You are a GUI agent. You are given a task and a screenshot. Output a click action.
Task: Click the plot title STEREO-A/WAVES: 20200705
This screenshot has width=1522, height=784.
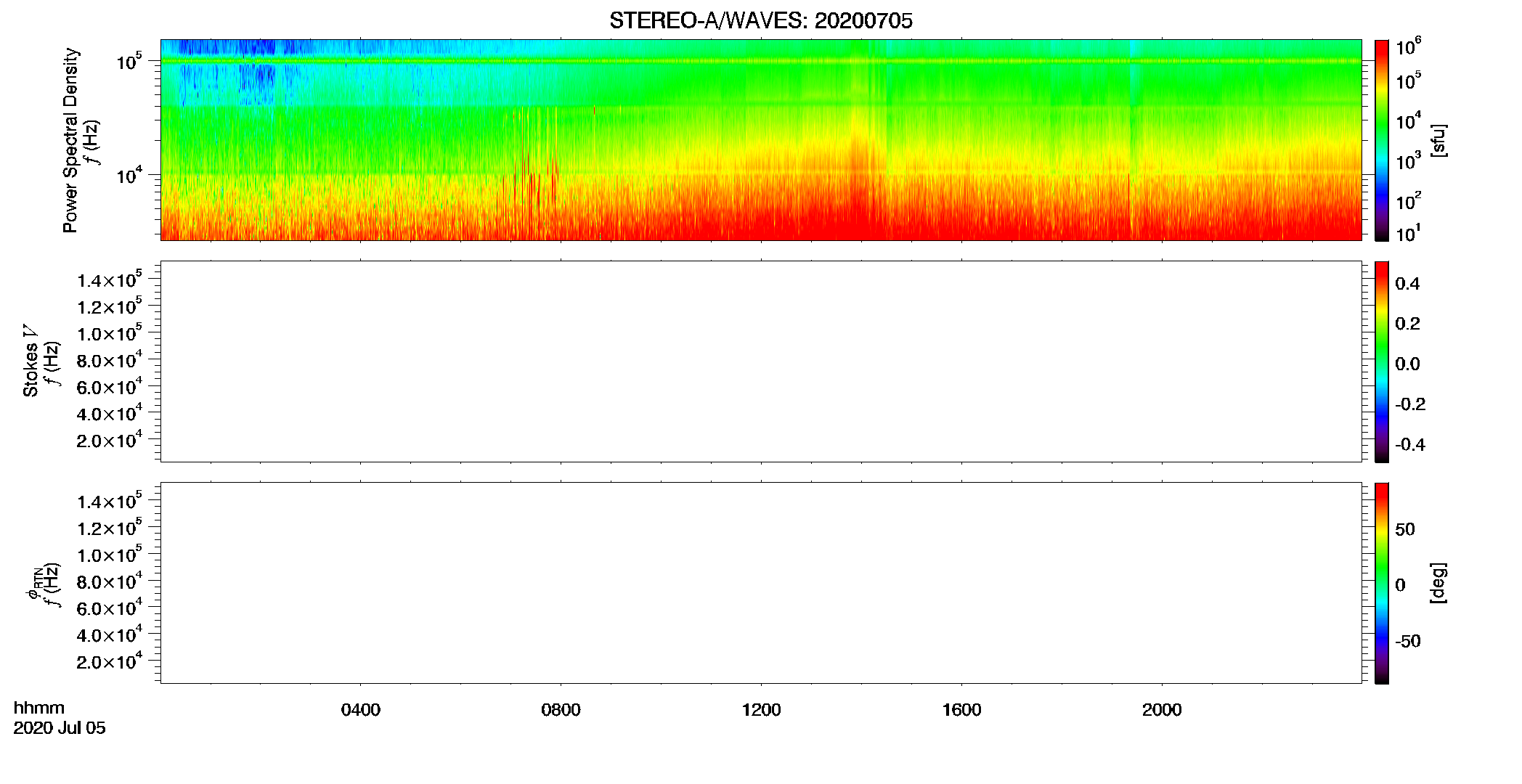[761, 20]
